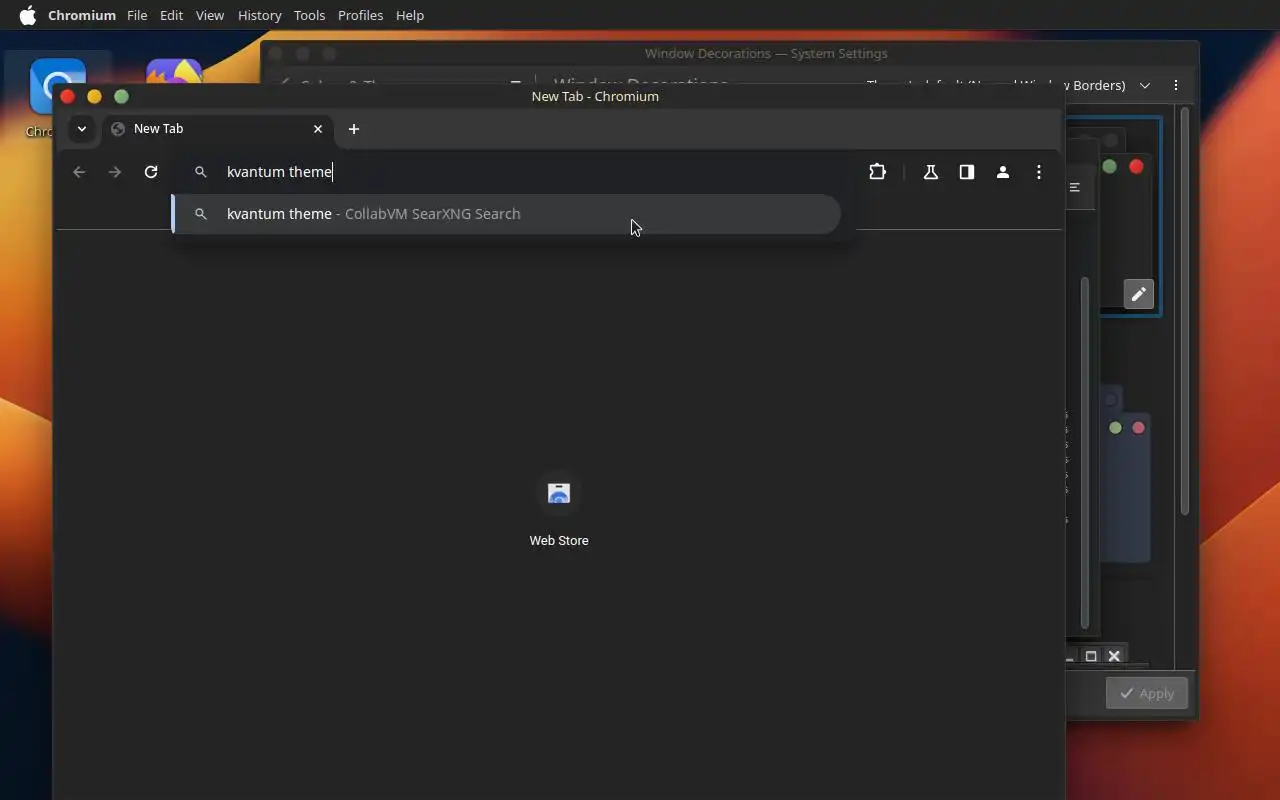
Task: Click the forward navigation arrow
Action: click(x=115, y=172)
